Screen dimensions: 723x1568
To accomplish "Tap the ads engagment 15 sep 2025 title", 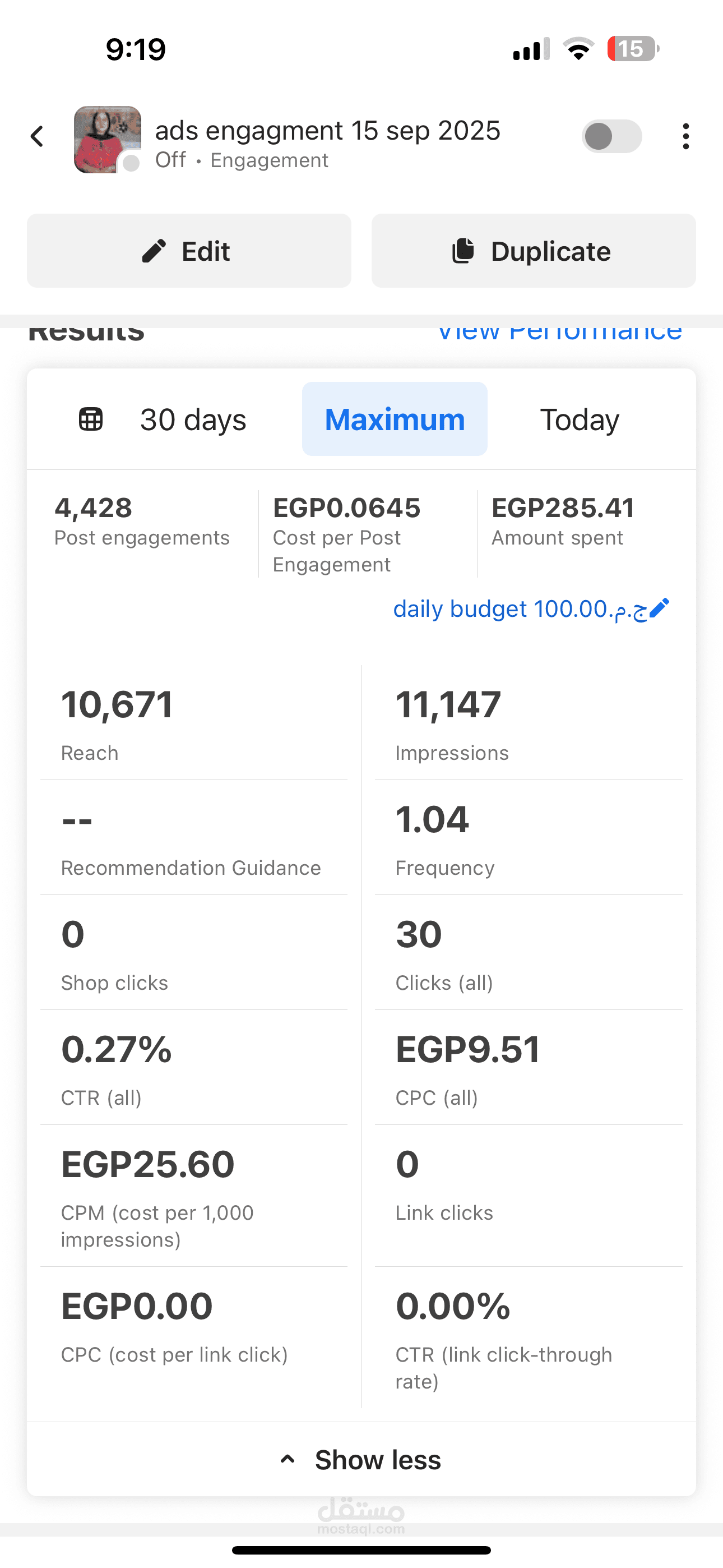I will (x=327, y=130).
